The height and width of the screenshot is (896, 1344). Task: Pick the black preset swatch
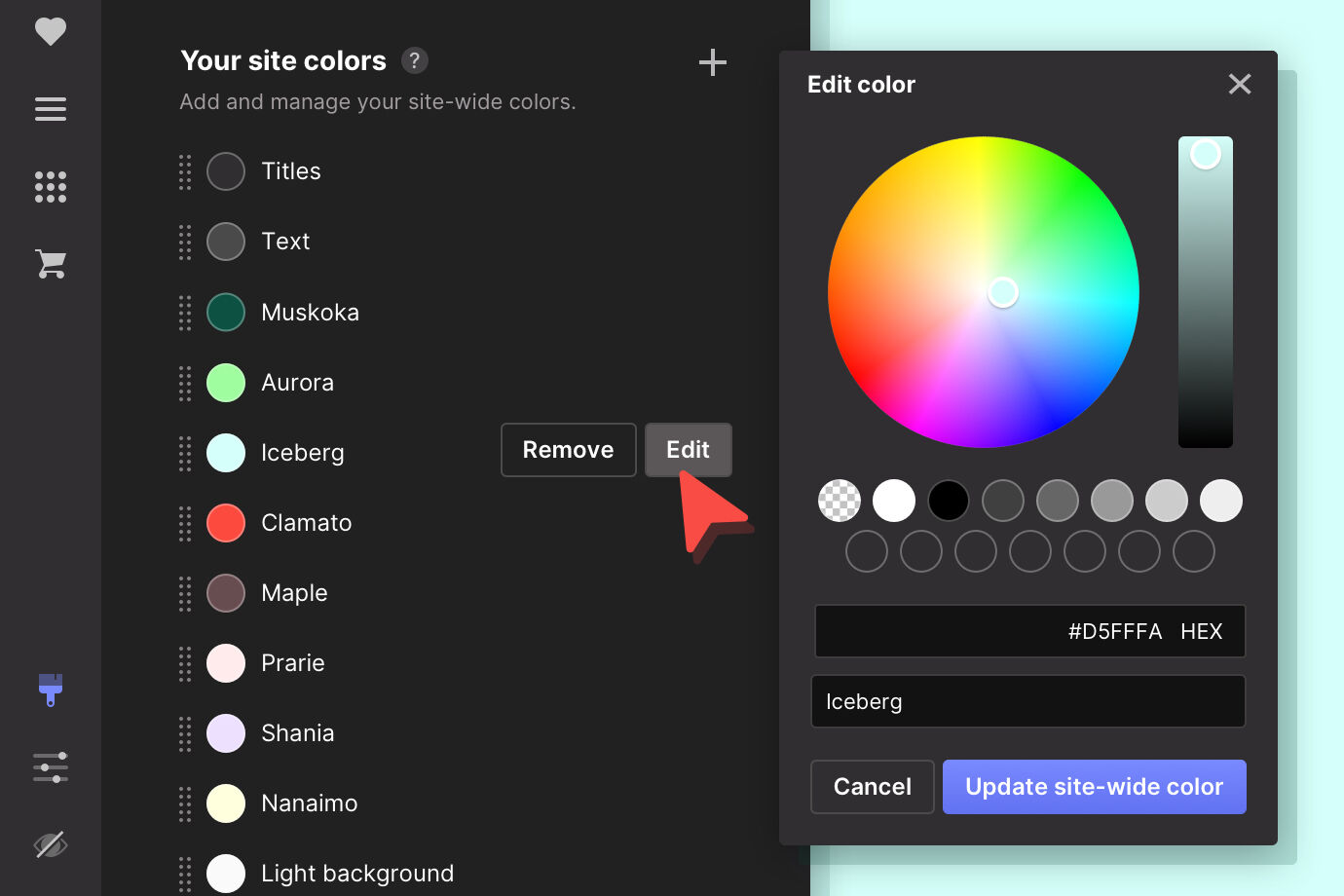[x=949, y=500]
